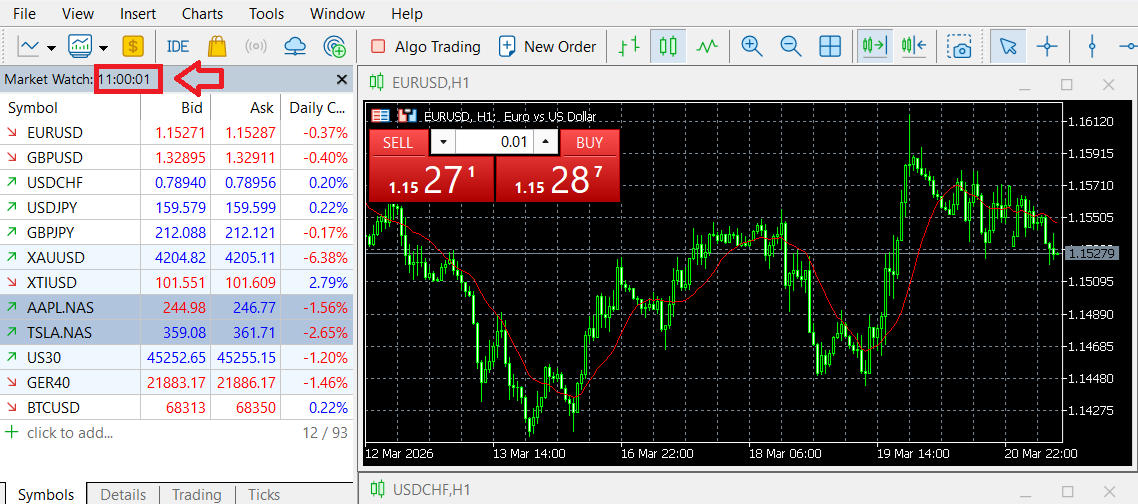
Task: Open the Window menu
Action: 338,13
